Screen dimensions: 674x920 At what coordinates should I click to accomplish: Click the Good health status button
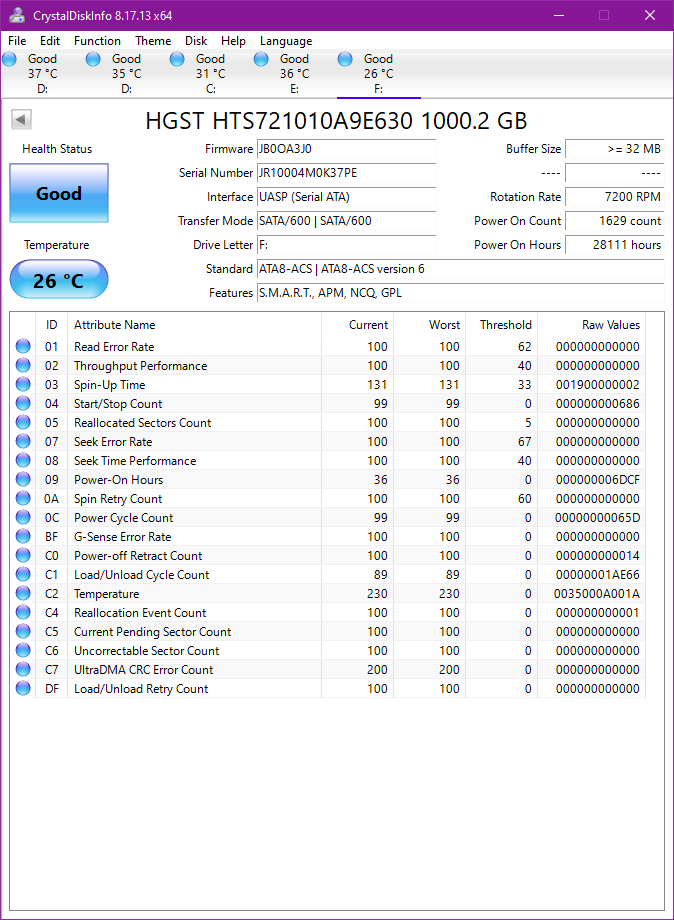tap(59, 193)
